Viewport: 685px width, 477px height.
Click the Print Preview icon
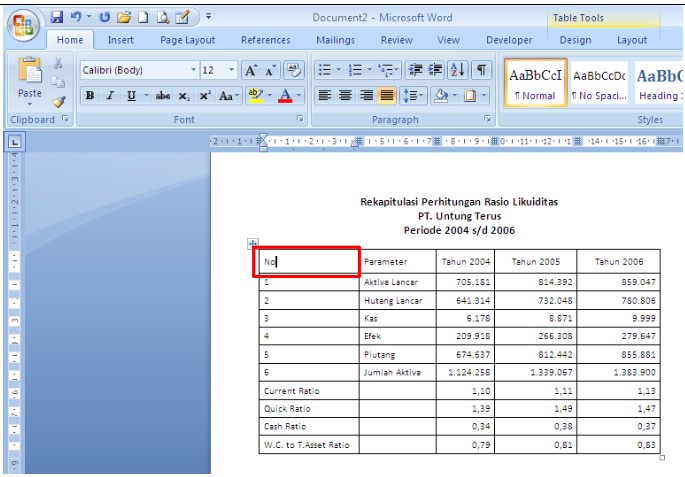[163, 17]
